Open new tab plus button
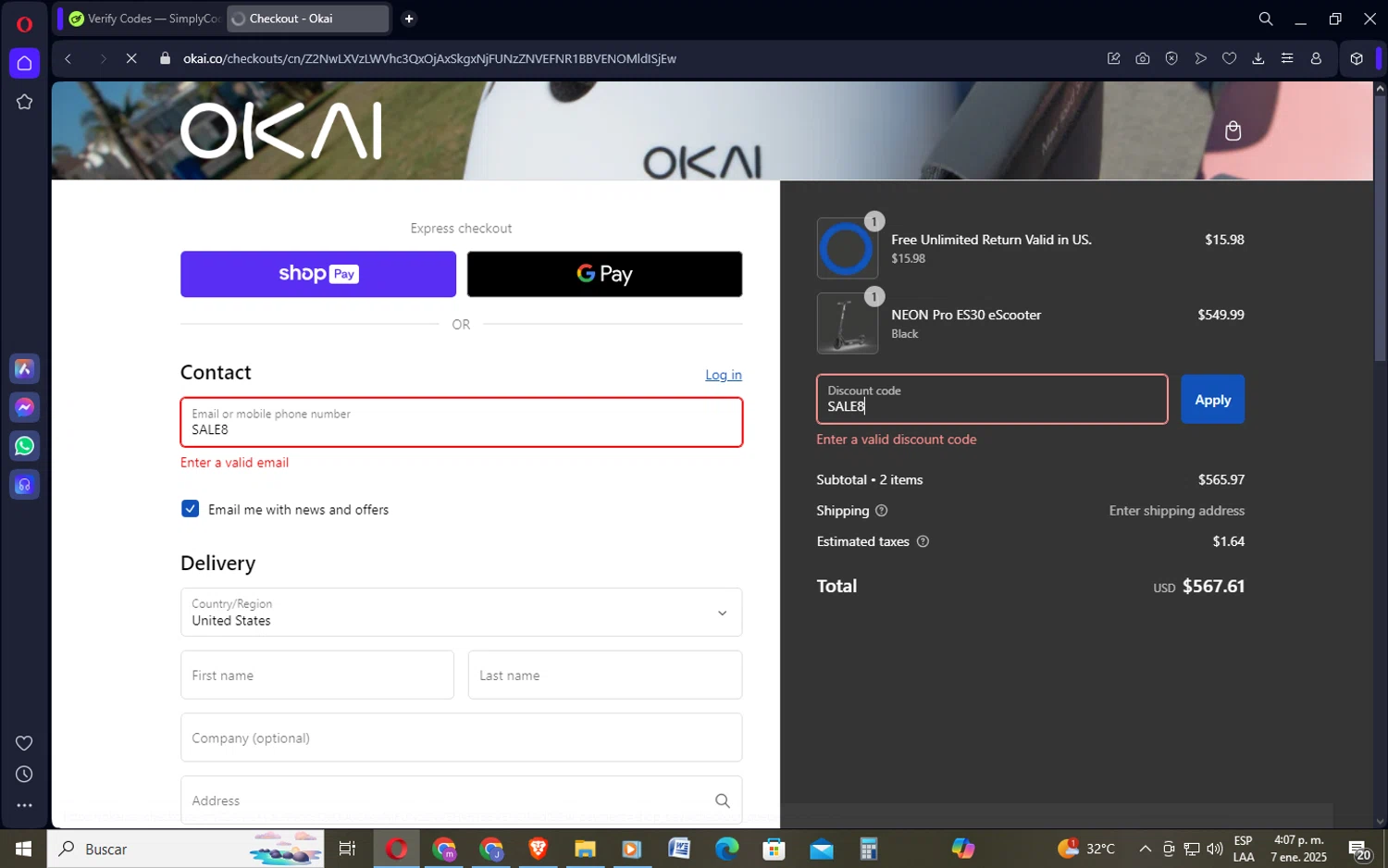The height and width of the screenshot is (868, 1388). click(x=409, y=19)
